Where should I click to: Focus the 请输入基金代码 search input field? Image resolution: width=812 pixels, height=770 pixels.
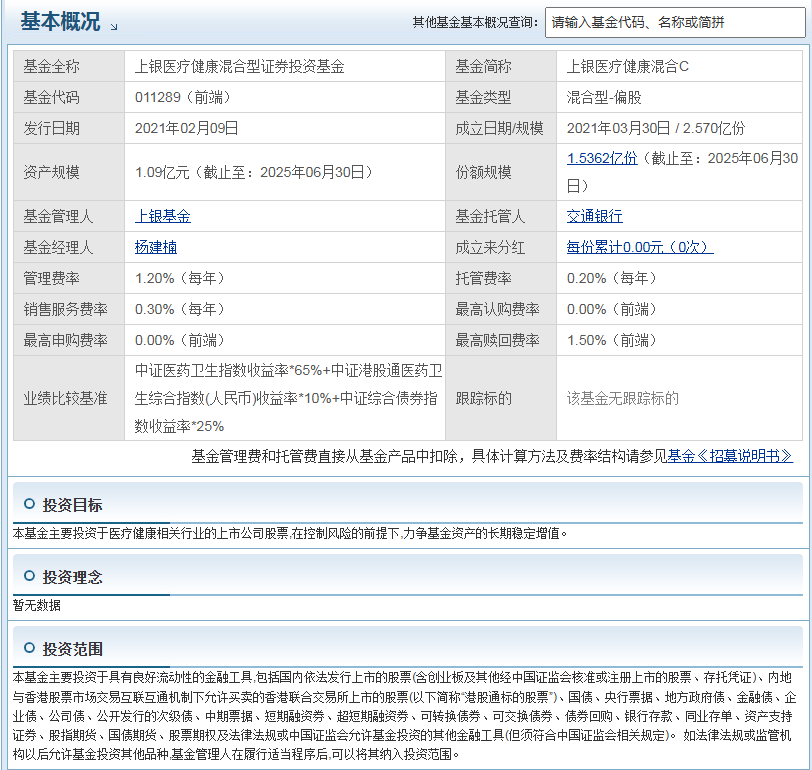click(x=675, y=22)
